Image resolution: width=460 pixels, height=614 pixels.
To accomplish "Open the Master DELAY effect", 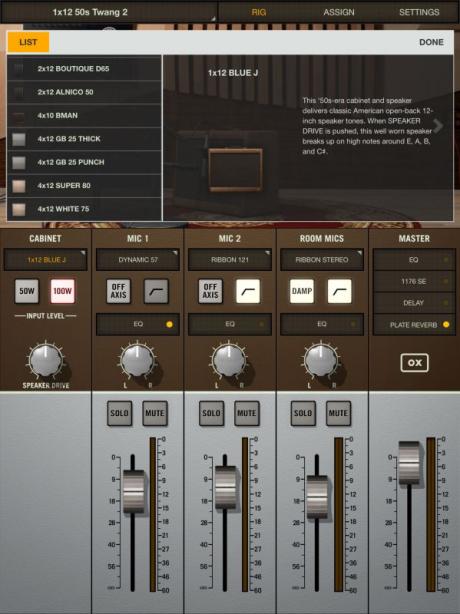I will (414, 303).
